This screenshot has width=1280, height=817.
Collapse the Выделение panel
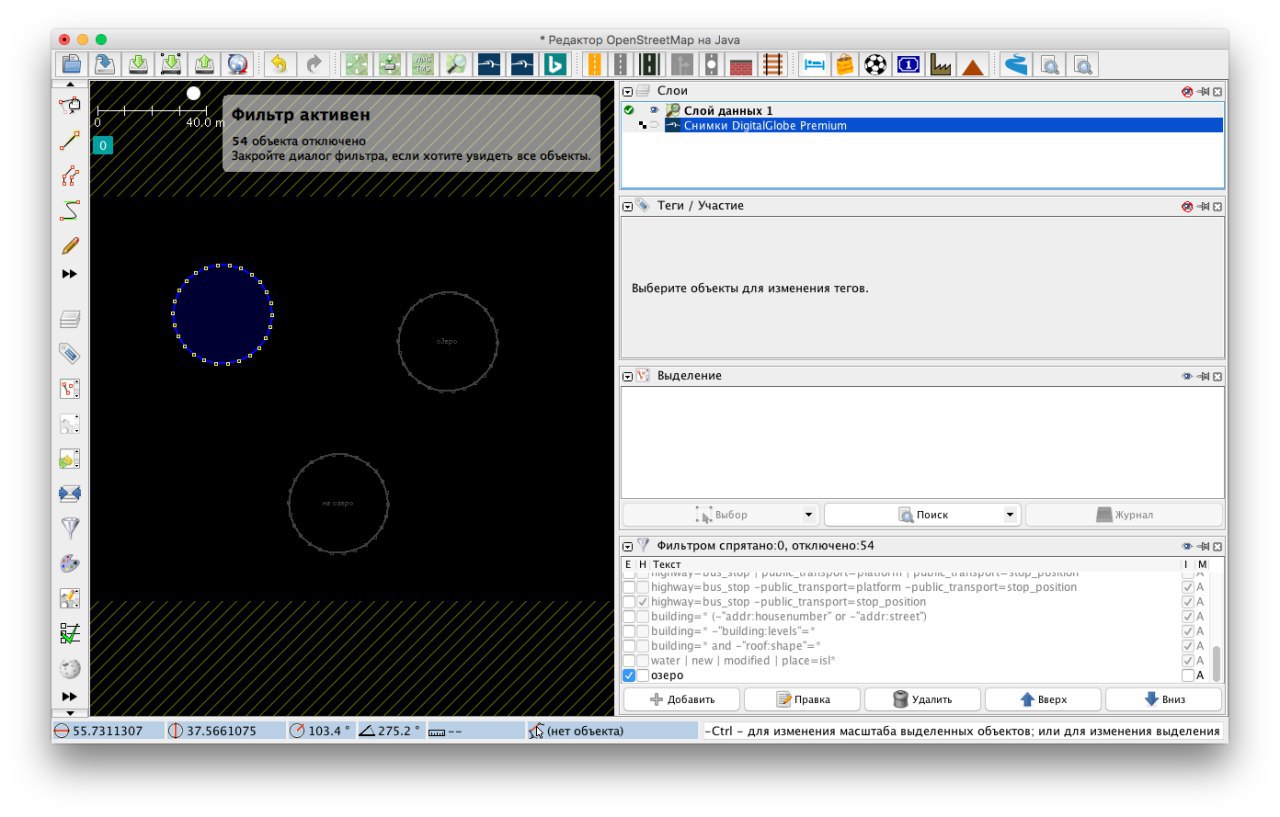[628, 376]
